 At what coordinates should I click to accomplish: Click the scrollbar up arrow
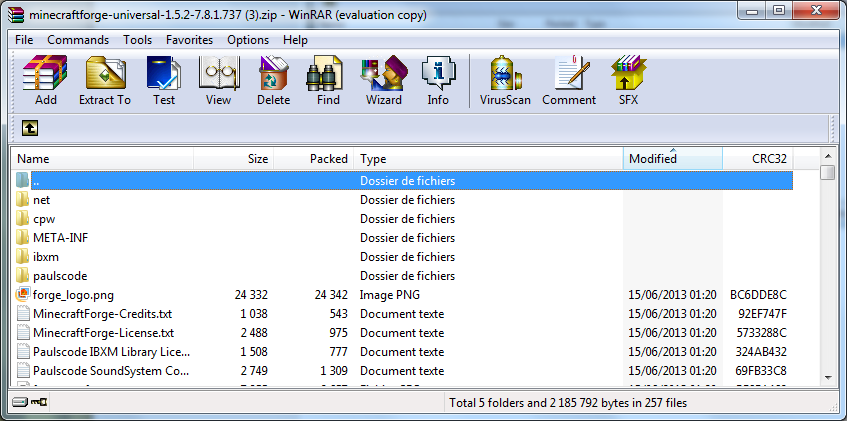click(x=828, y=156)
